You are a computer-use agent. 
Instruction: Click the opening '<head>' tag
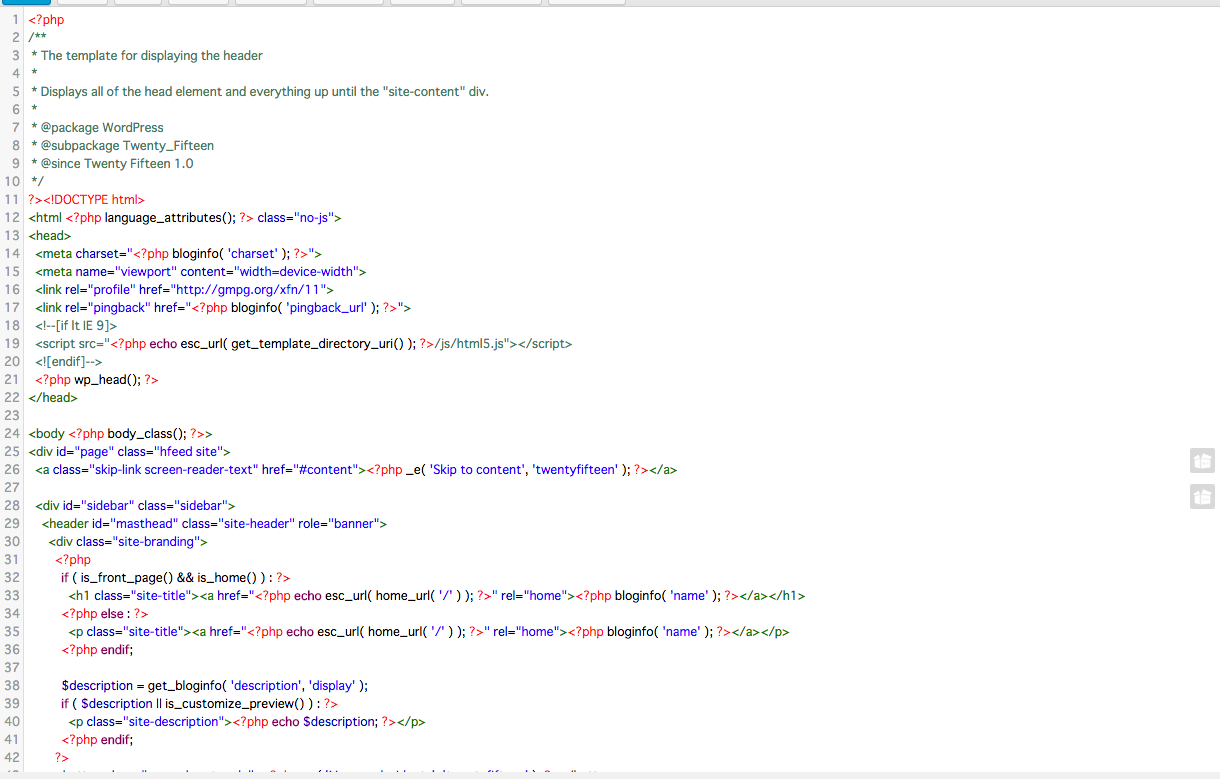coord(50,236)
